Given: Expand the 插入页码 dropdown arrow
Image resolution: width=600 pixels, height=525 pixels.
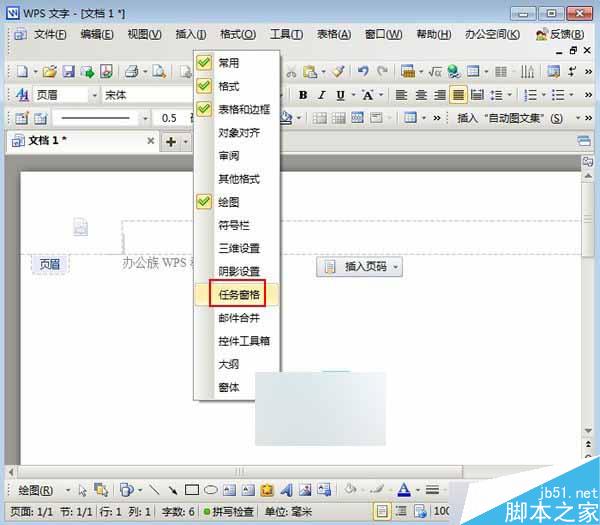Looking at the screenshot, I should point(396,266).
